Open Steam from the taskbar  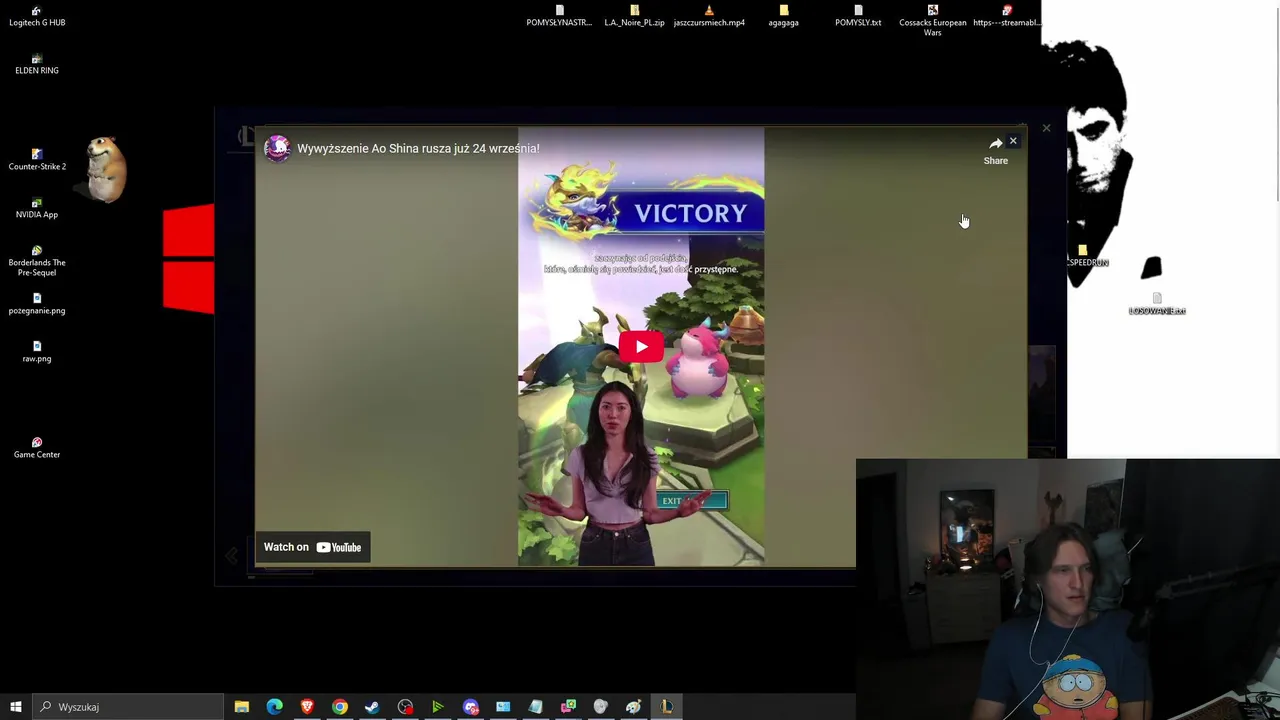(x=372, y=707)
